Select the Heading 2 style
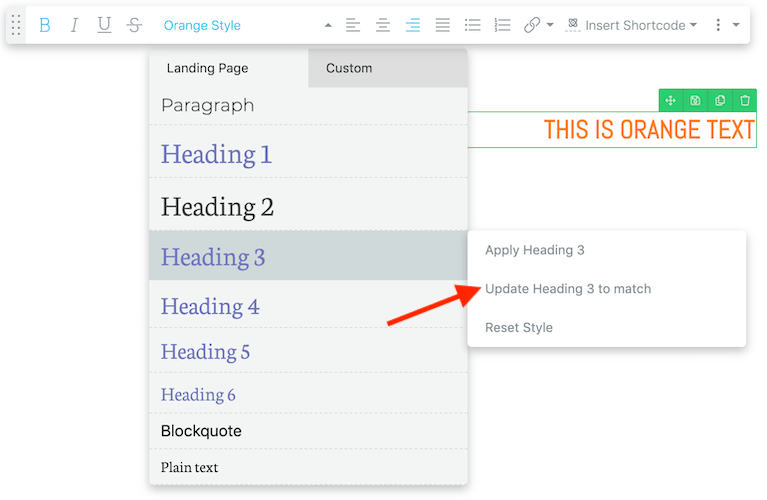767x500 pixels. [308, 205]
